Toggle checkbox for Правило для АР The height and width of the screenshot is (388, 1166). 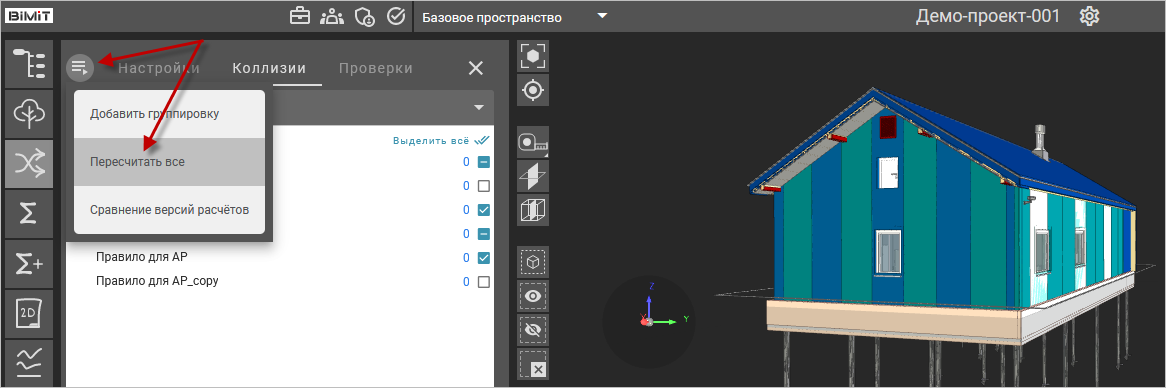[483, 258]
